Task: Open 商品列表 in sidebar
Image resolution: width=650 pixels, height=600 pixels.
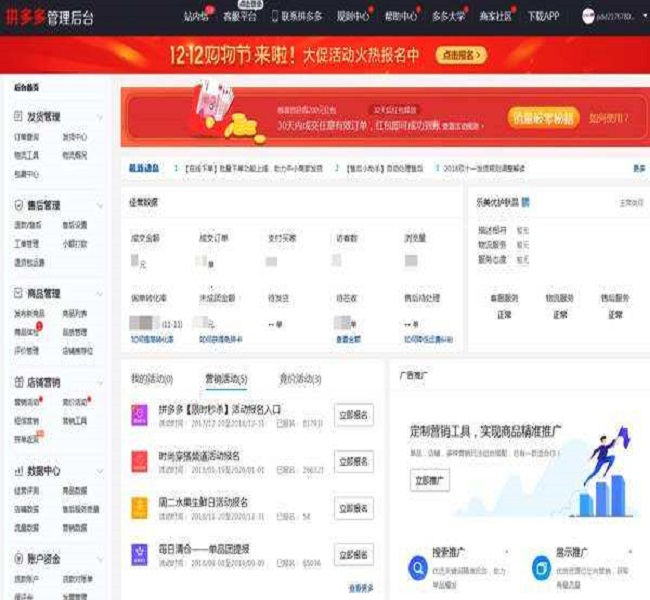Action: (75, 314)
